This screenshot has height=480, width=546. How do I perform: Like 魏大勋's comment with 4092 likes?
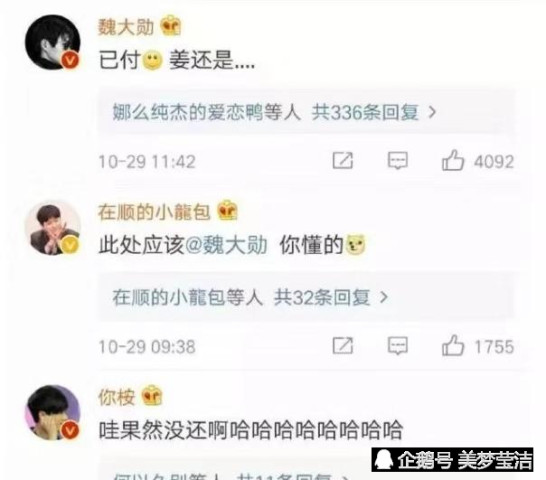[453, 161]
